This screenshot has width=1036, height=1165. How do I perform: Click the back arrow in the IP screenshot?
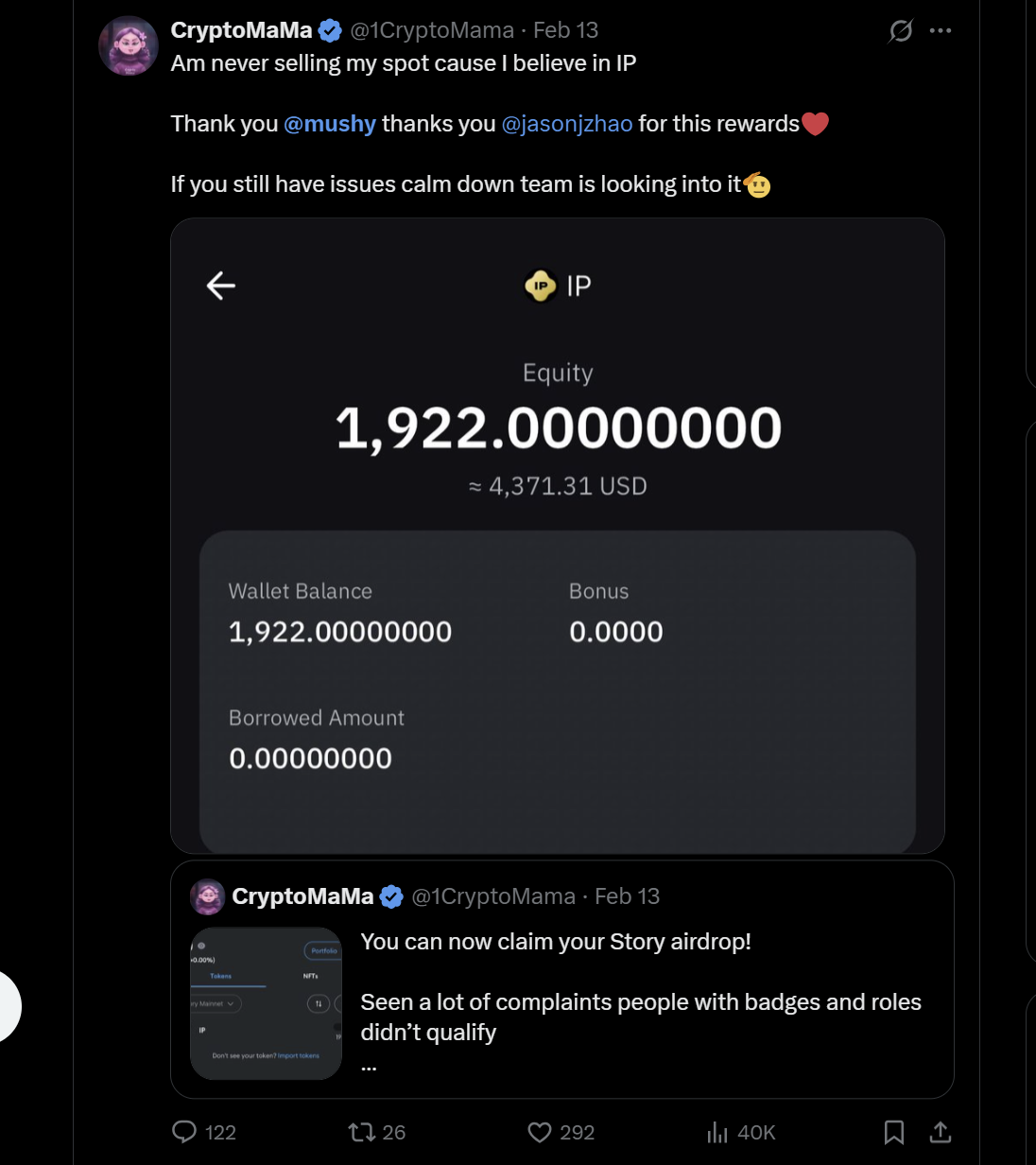click(x=221, y=286)
